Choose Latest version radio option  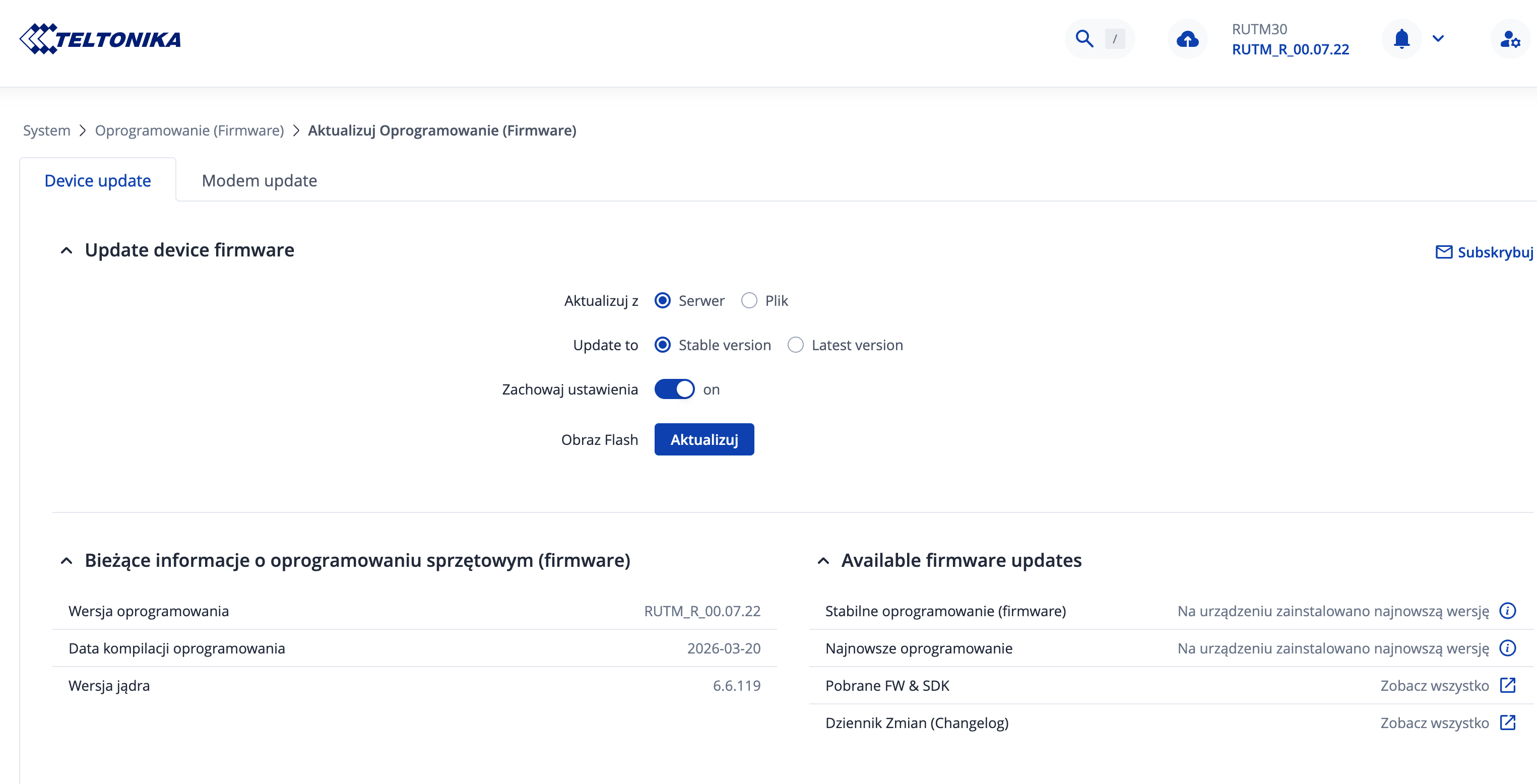coord(795,345)
